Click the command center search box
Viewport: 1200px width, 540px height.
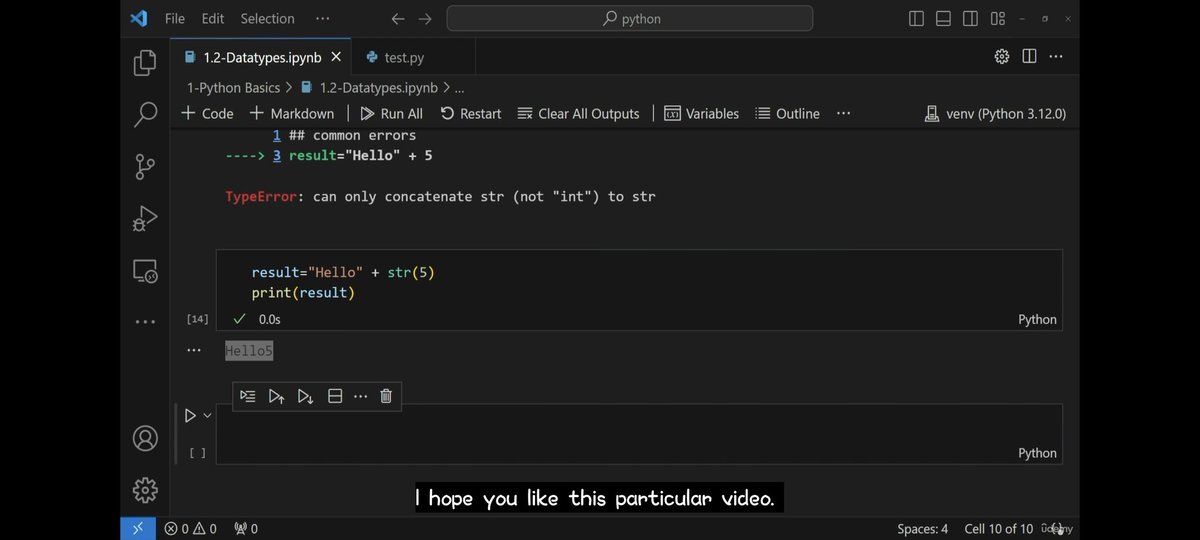click(x=630, y=19)
